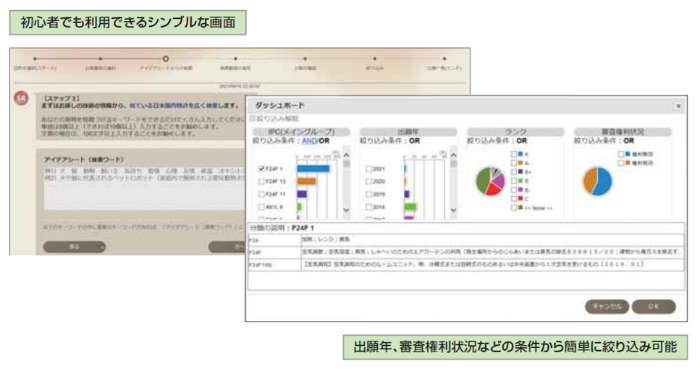The image size is (700, 369).
Task: Check the F24F 13 checkbox
Action: click(x=262, y=182)
